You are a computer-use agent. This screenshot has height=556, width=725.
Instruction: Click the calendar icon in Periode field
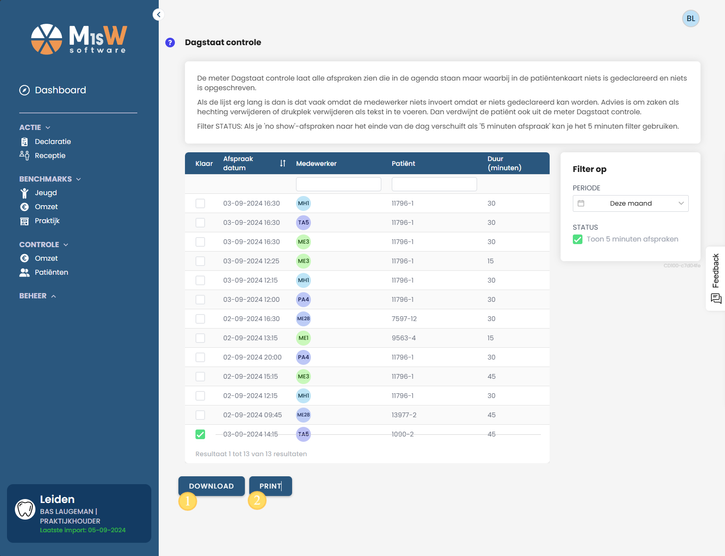pyautogui.click(x=581, y=204)
